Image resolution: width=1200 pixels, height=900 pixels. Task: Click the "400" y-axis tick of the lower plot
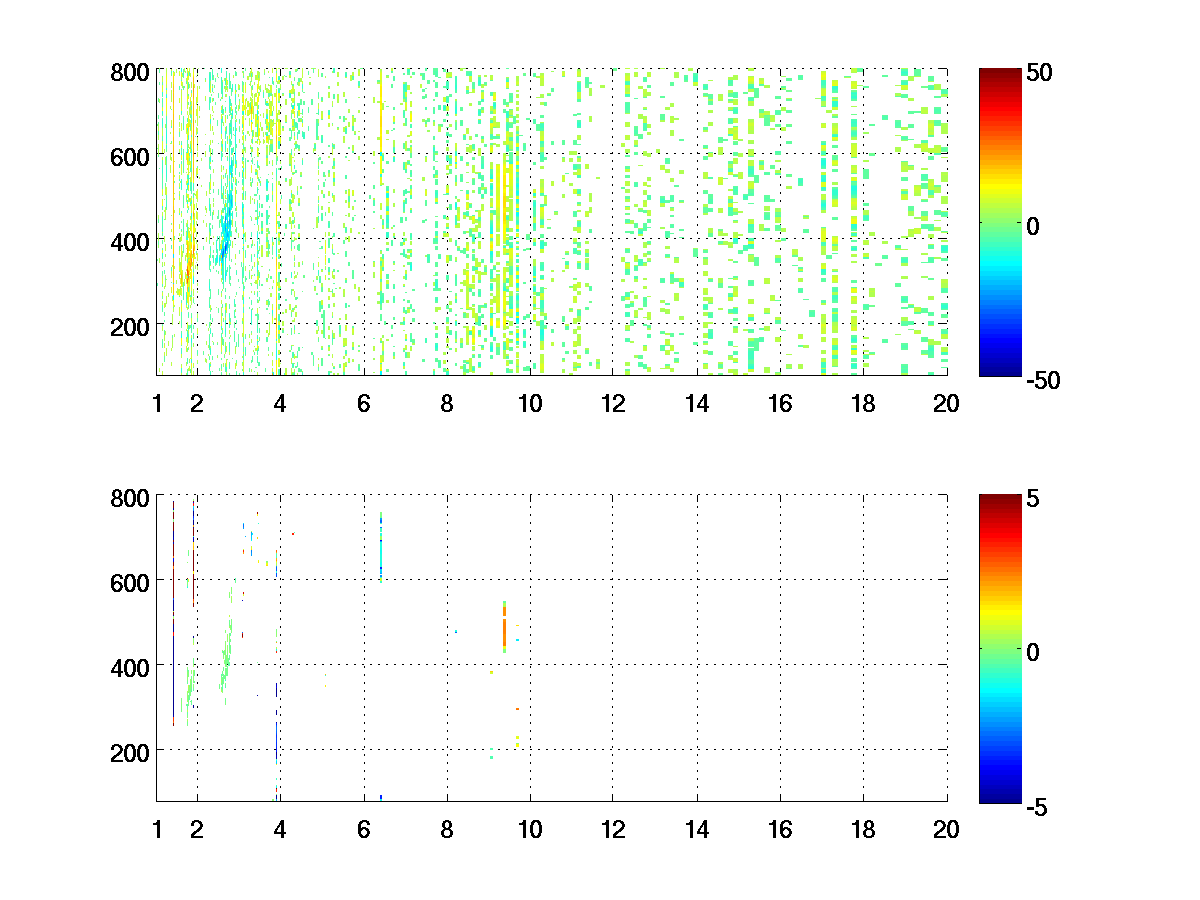(x=130, y=666)
